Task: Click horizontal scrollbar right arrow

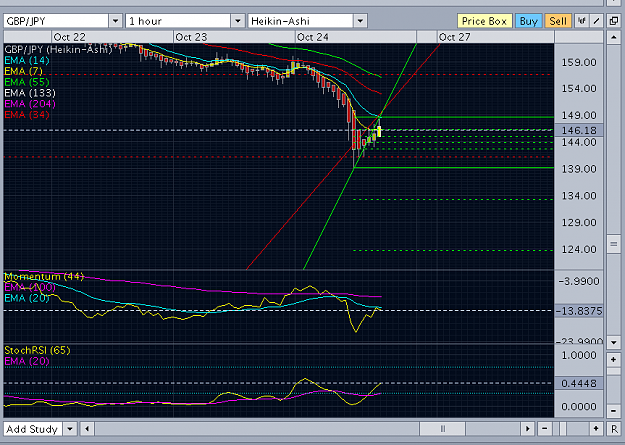Action: [528, 429]
